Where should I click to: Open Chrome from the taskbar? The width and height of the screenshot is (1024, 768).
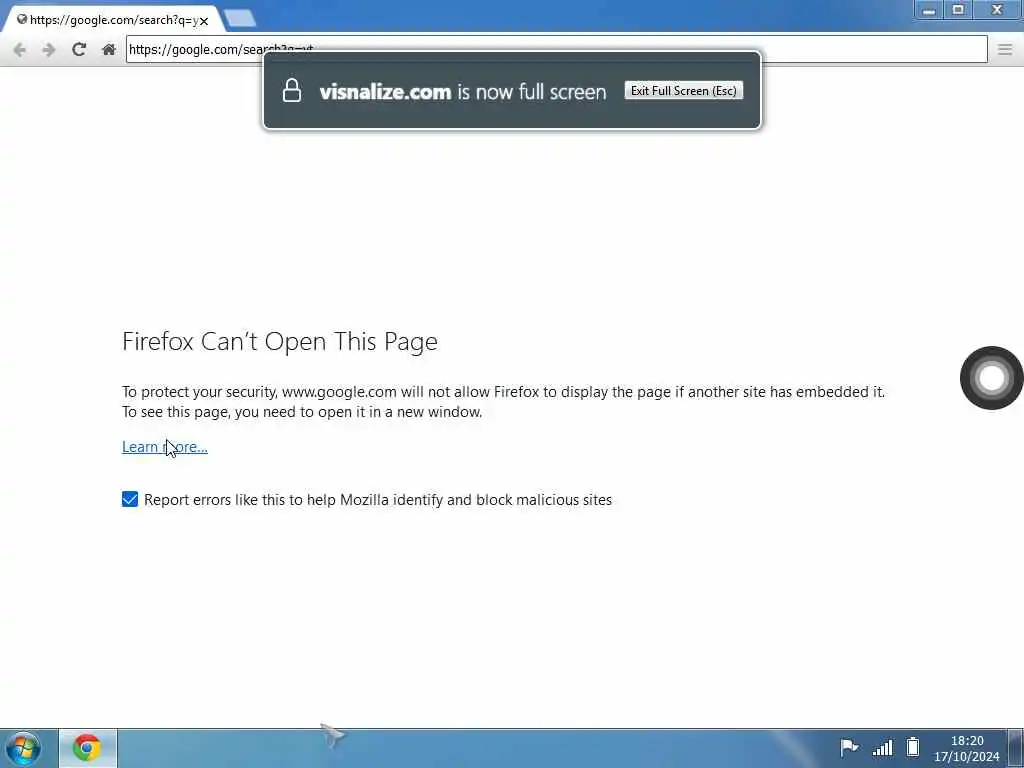coord(88,748)
